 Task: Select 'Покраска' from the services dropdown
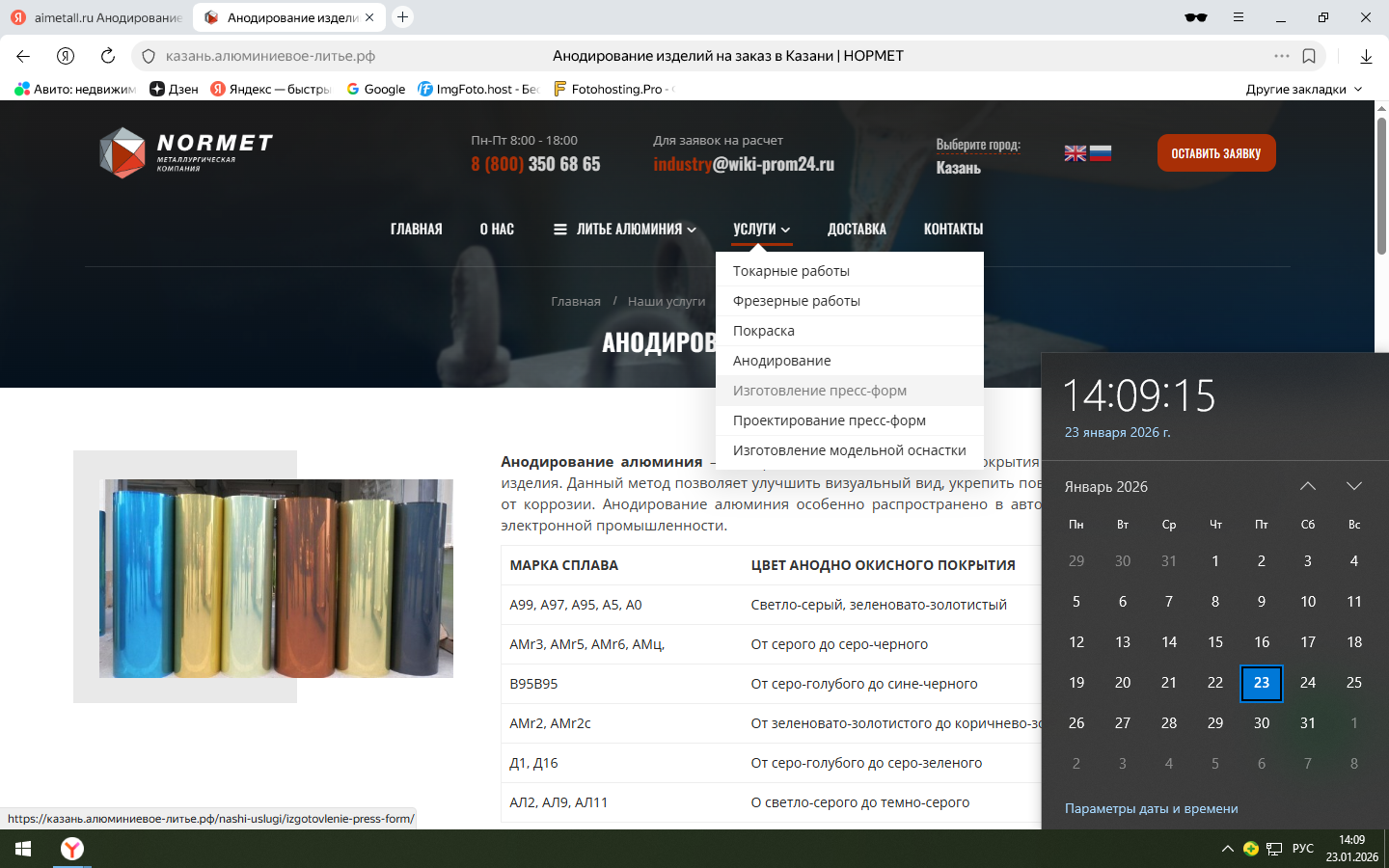click(850, 331)
